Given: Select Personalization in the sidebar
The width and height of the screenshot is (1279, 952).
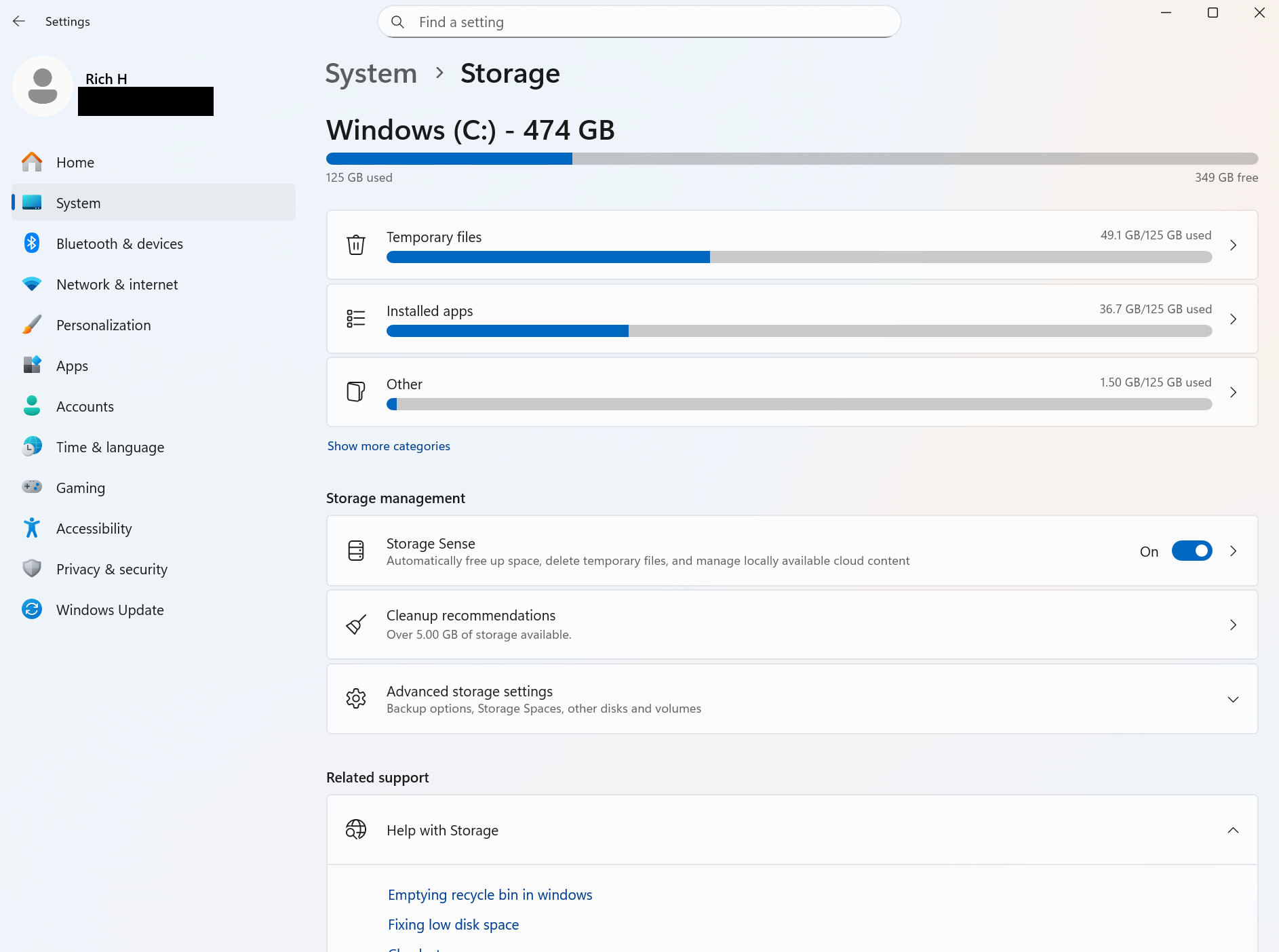Looking at the screenshot, I should (154, 325).
